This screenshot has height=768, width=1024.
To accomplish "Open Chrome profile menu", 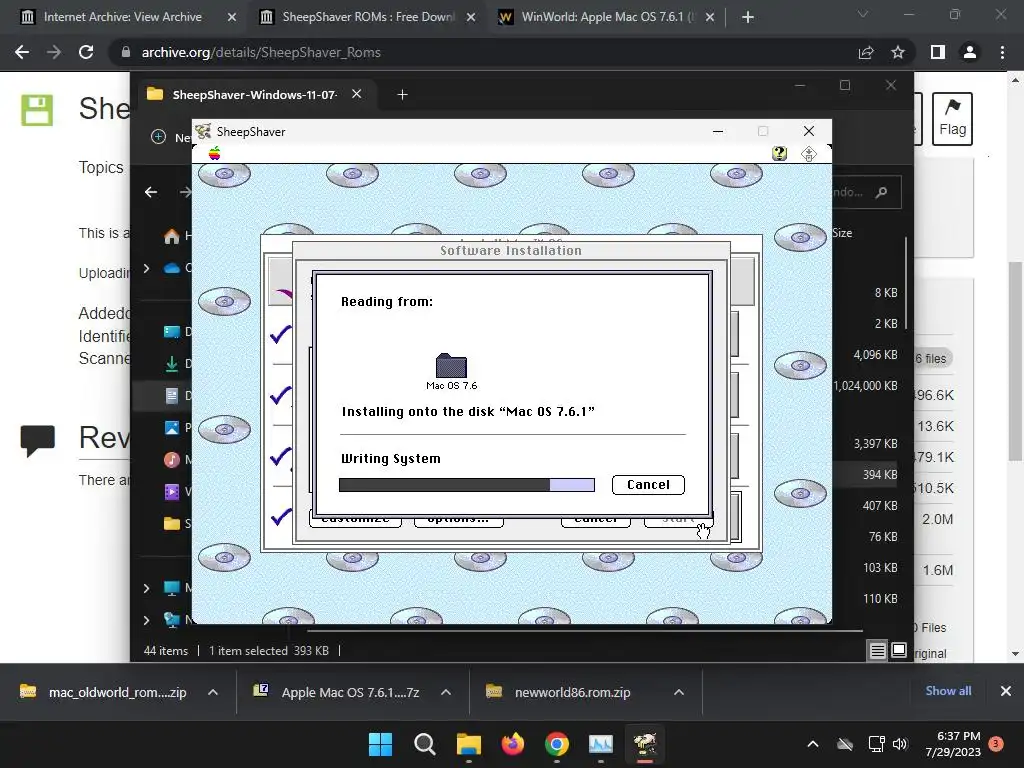I will point(970,52).
